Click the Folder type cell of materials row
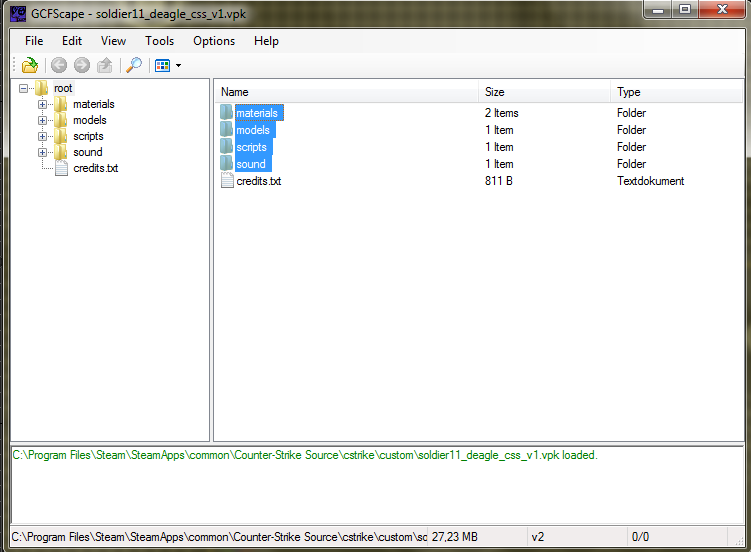Image resolution: width=751 pixels, height=552 pixels. 631,113
